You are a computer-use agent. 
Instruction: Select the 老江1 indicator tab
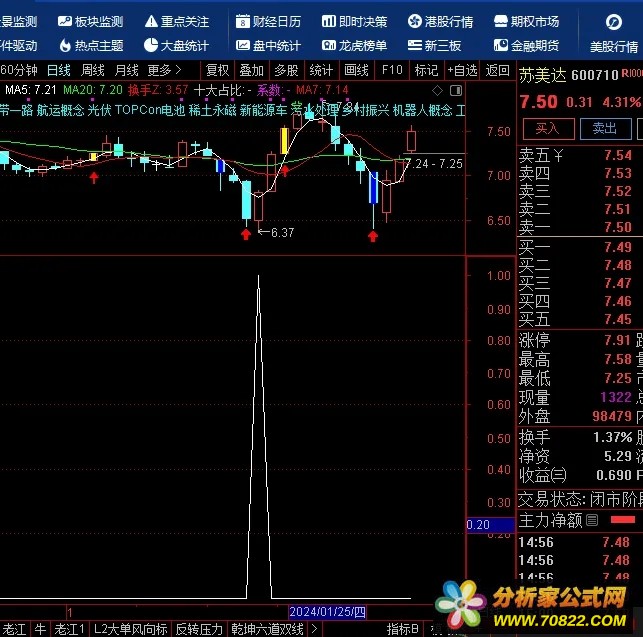coord(69,629)
